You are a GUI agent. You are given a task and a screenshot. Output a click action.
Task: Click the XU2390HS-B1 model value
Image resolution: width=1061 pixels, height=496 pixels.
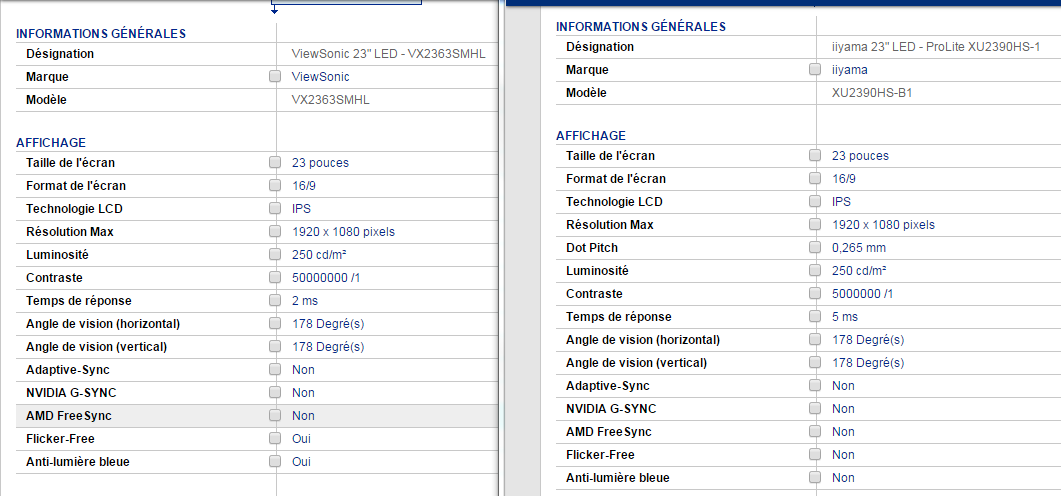[x=872, y=93]
